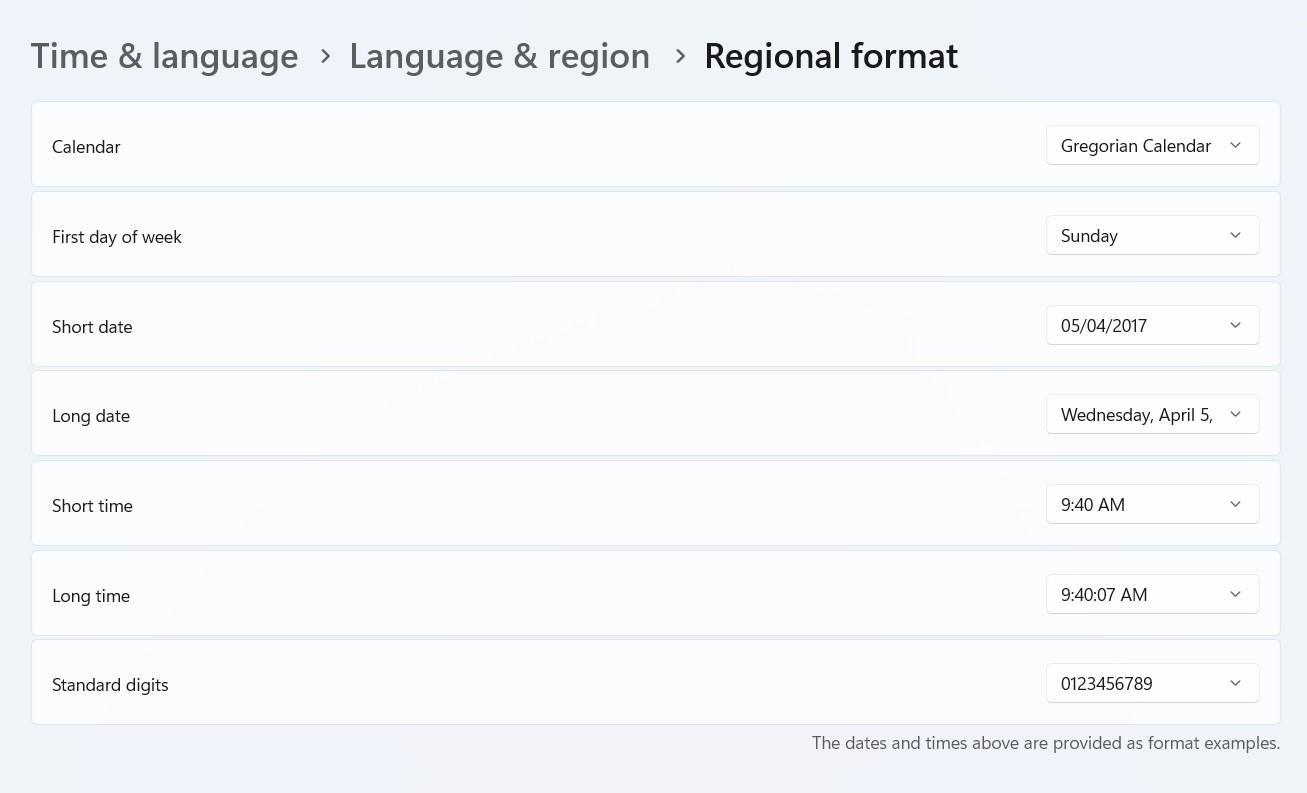Open the First day of week dropdown
The image size is (1307, 793).
(x=1152, y=236)
